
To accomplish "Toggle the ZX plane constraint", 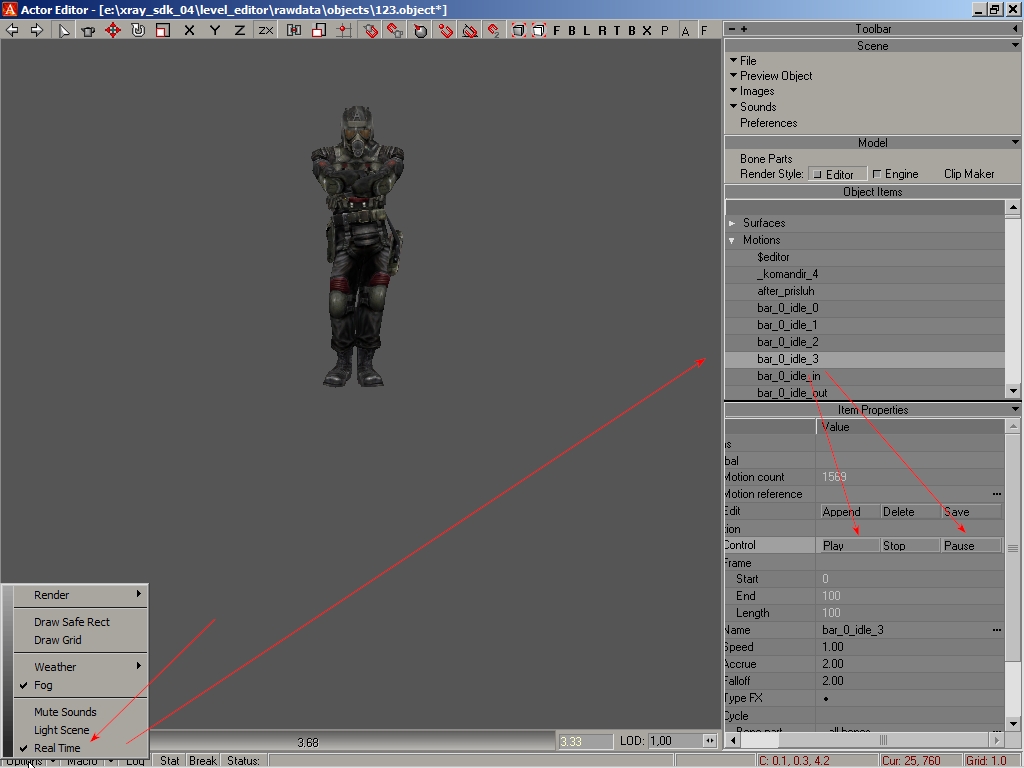I will point(265,30).
